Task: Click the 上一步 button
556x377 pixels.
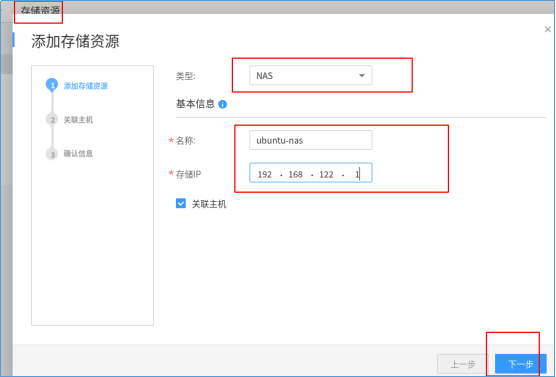Action: (463, 364)
